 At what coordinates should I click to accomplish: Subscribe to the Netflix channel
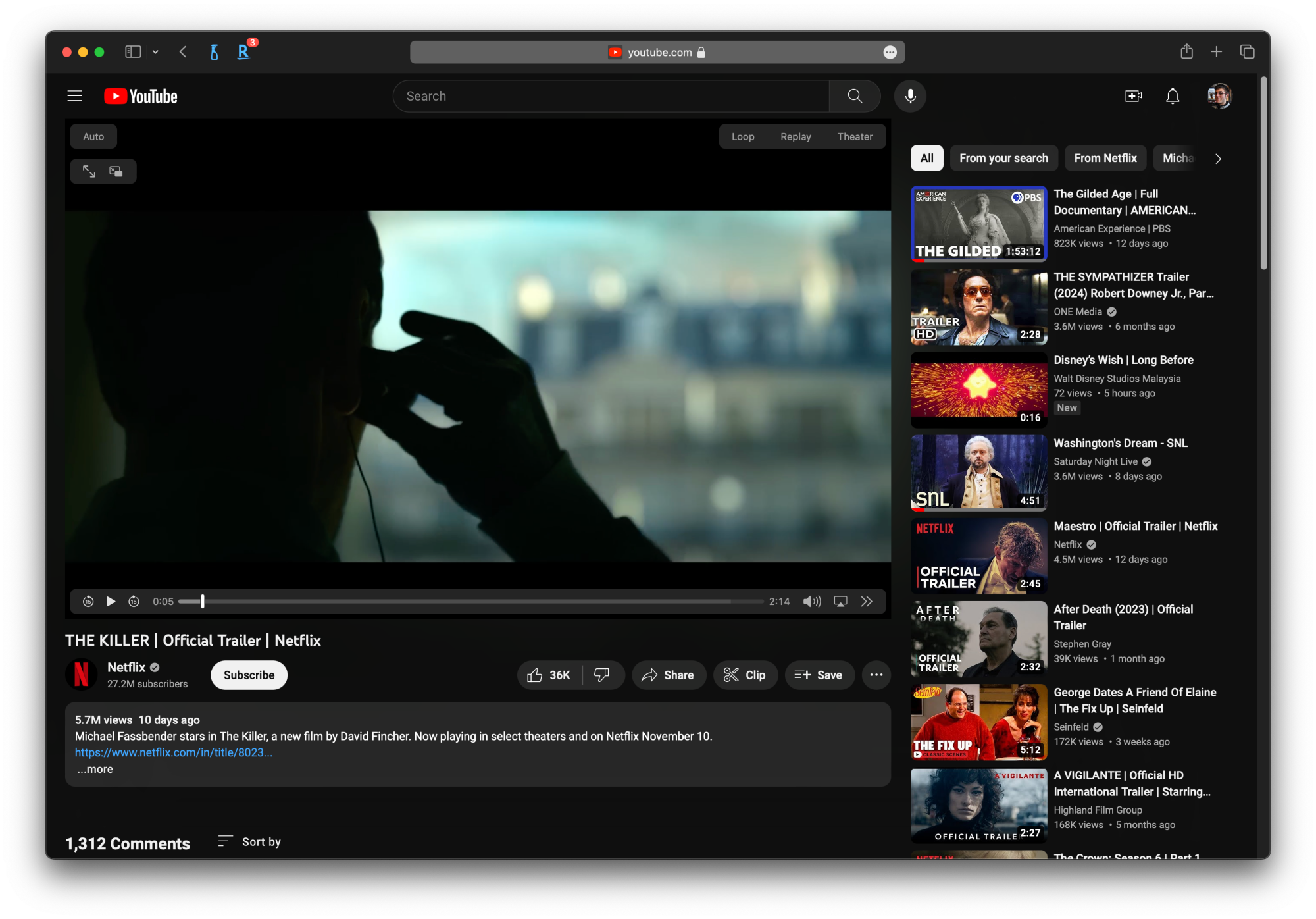[x=249, y=675]
